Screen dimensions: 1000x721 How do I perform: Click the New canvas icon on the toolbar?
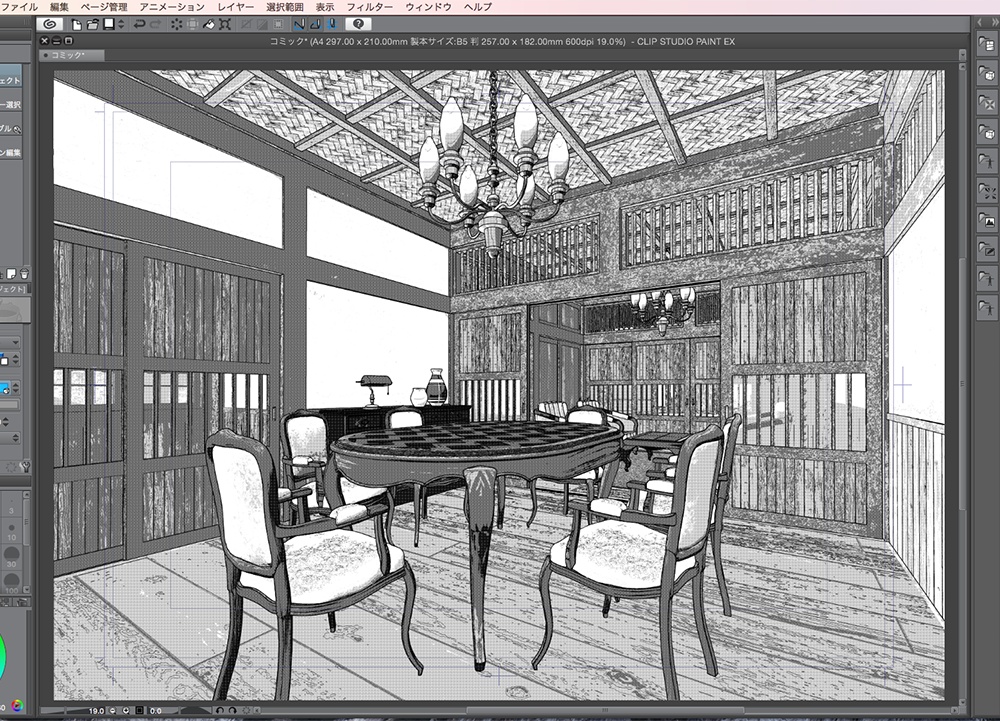(76, 28)
